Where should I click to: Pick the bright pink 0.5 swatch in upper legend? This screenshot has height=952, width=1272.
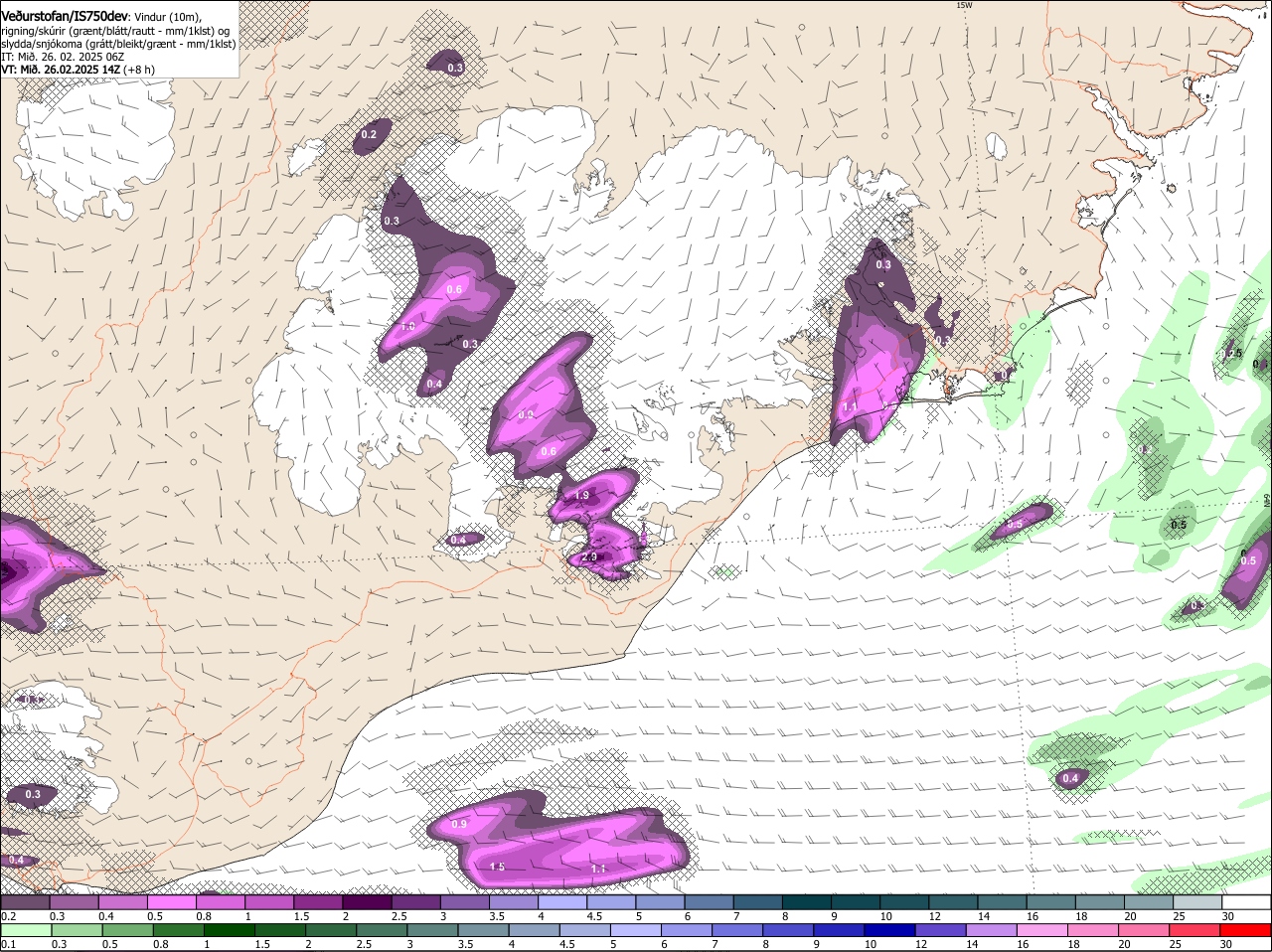tap(171, 902)
